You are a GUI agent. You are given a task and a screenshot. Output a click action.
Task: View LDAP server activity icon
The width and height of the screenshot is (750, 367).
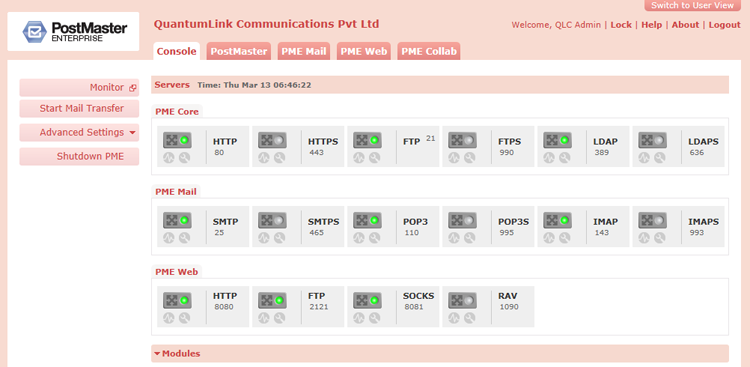click(549, 157)
